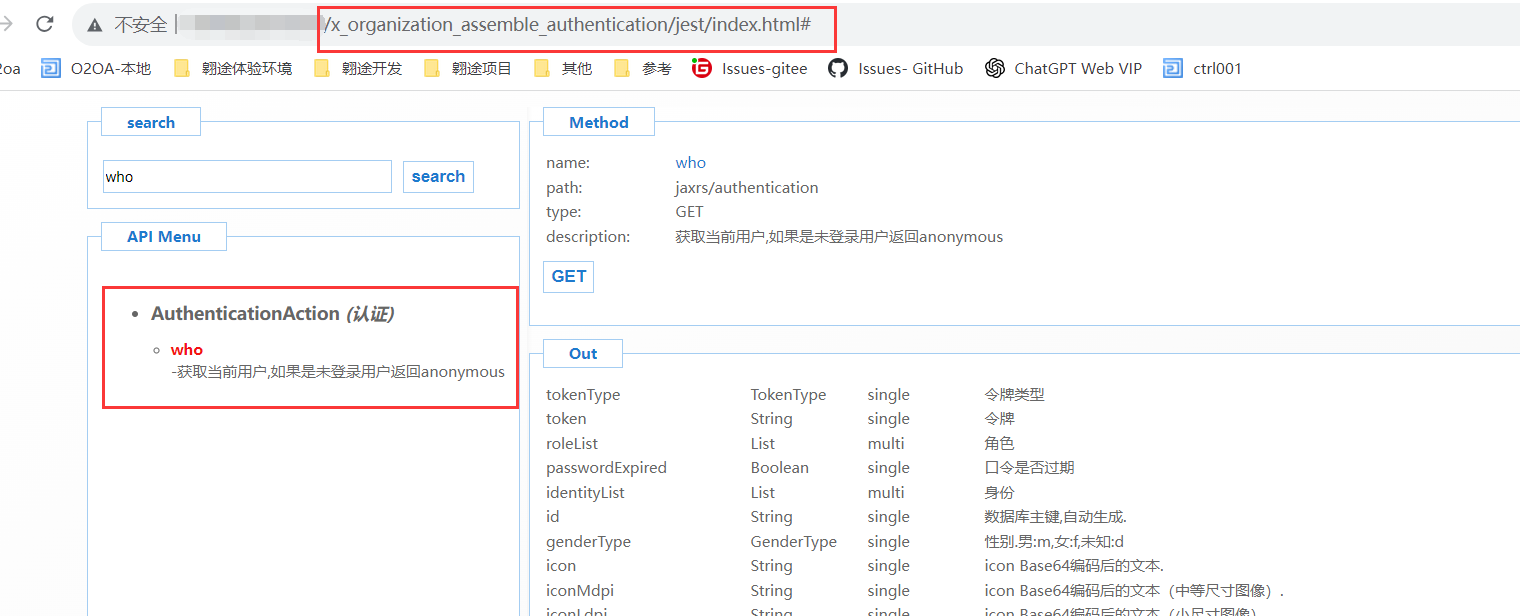Click the 口令是否过期 description
Screen dimensions: 1520x616
coord(1030,468)
